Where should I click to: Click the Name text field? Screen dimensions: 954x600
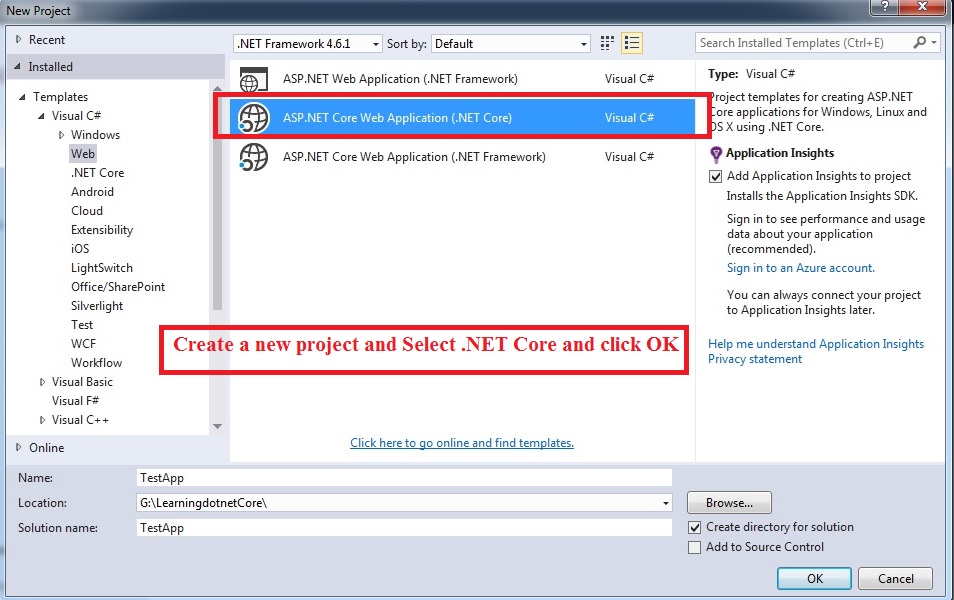coord(405,478)
